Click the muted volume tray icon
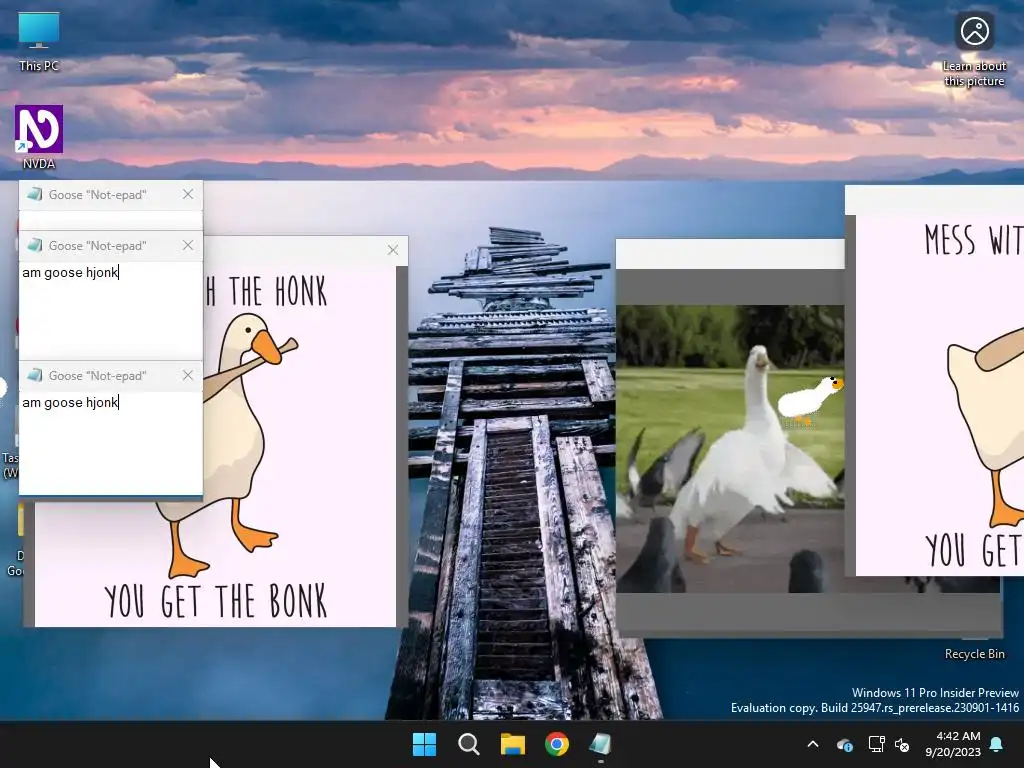Screen dimensions: 1024x768 pyautogui.click(x=902, y=744)
